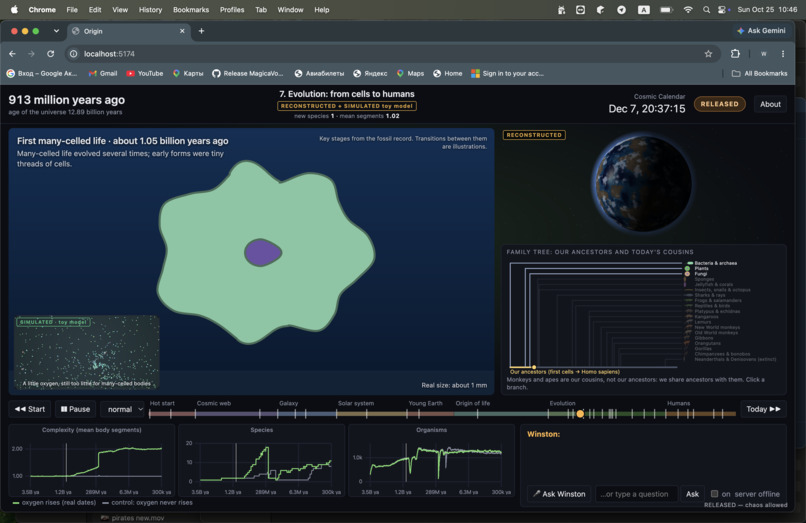Jump to Humans section on the timeline

click(x=679, y=403)
